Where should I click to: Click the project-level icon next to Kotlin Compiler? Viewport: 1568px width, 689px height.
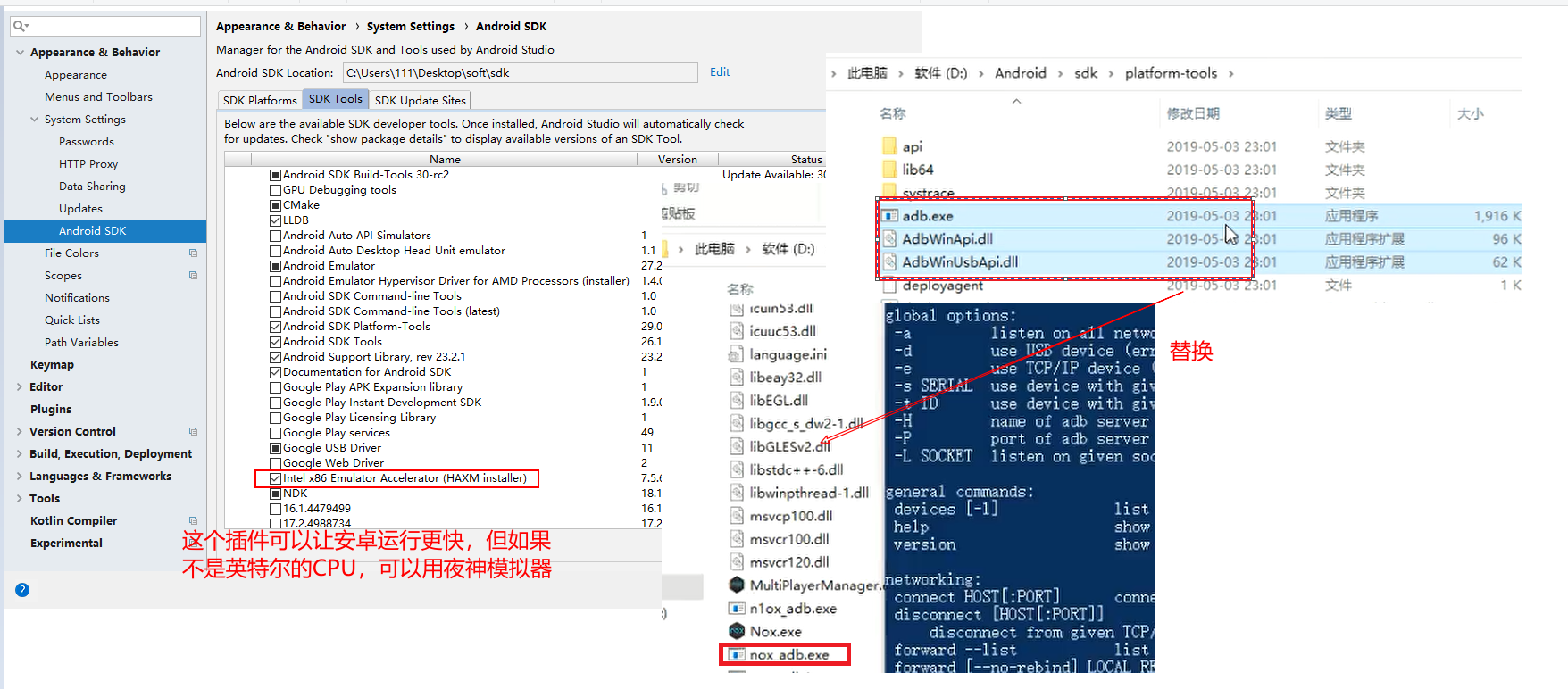(193, 521)
